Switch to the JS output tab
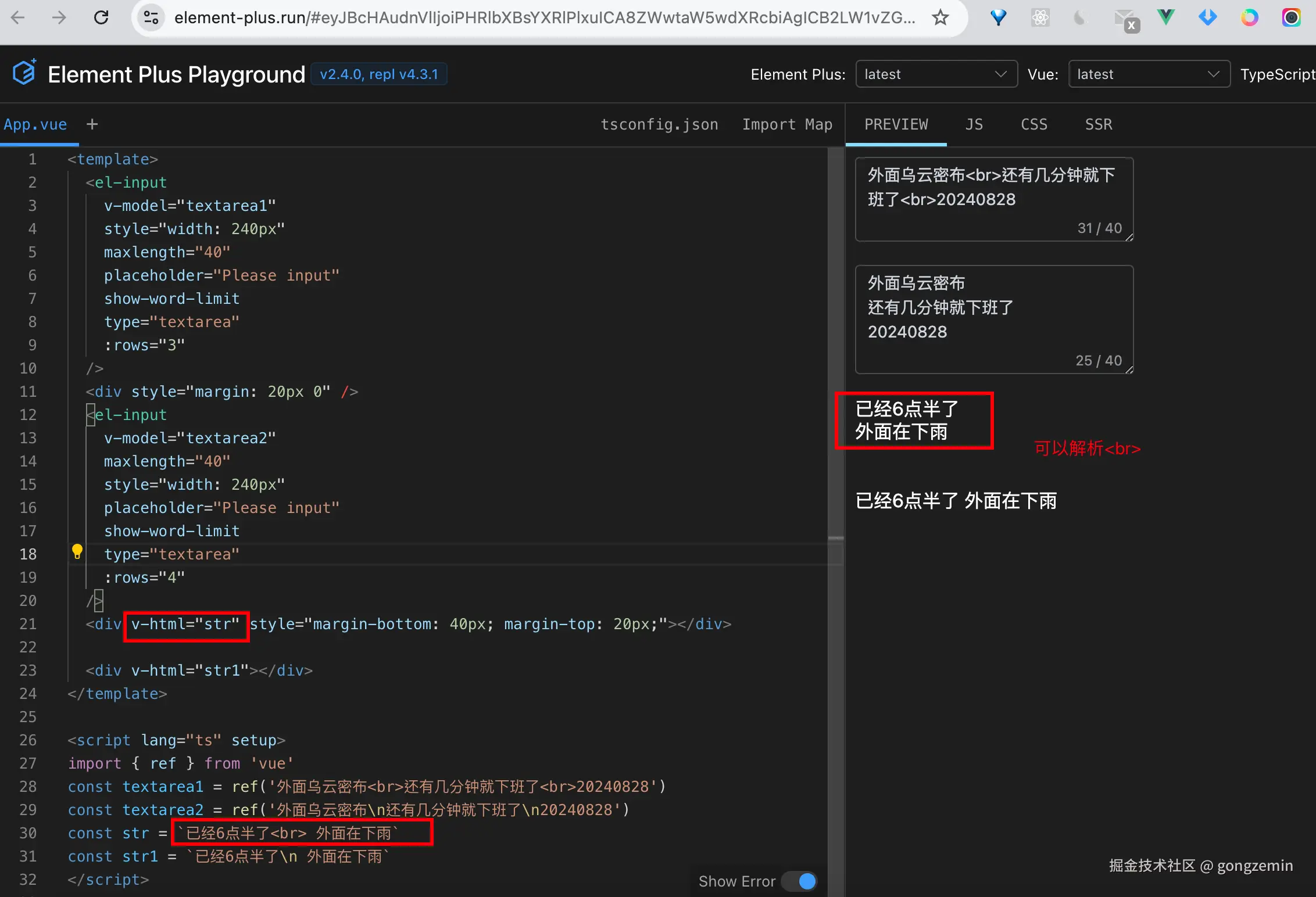This screenshot has height=897, width=1316. coord(974,124)
